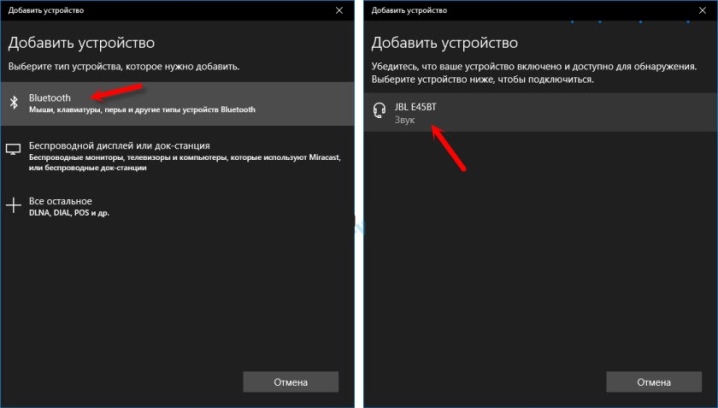The image size is (718, 408).
Task: Click the Bluetooth description text about mice and keyboards
Action: pyautogui.click(x=142, y=109)
